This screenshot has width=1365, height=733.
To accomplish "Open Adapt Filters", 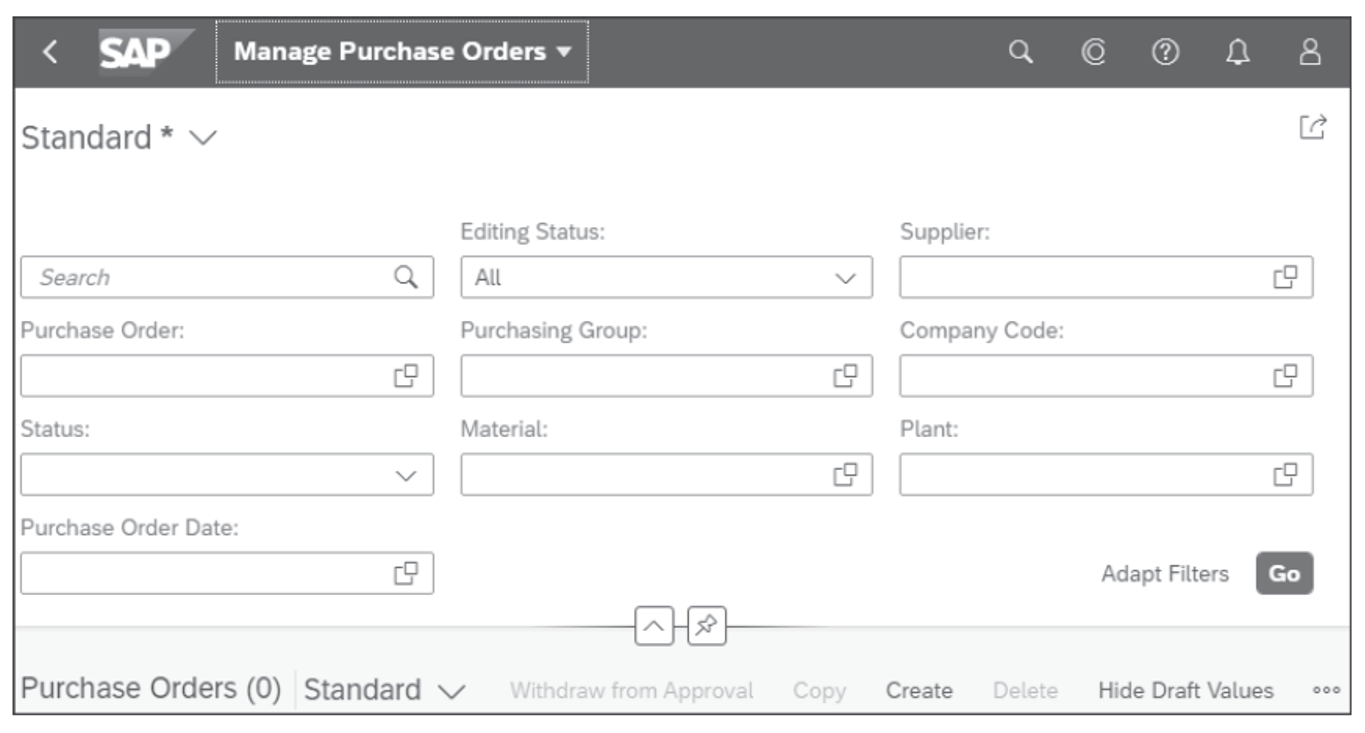I will point(1165,574).
